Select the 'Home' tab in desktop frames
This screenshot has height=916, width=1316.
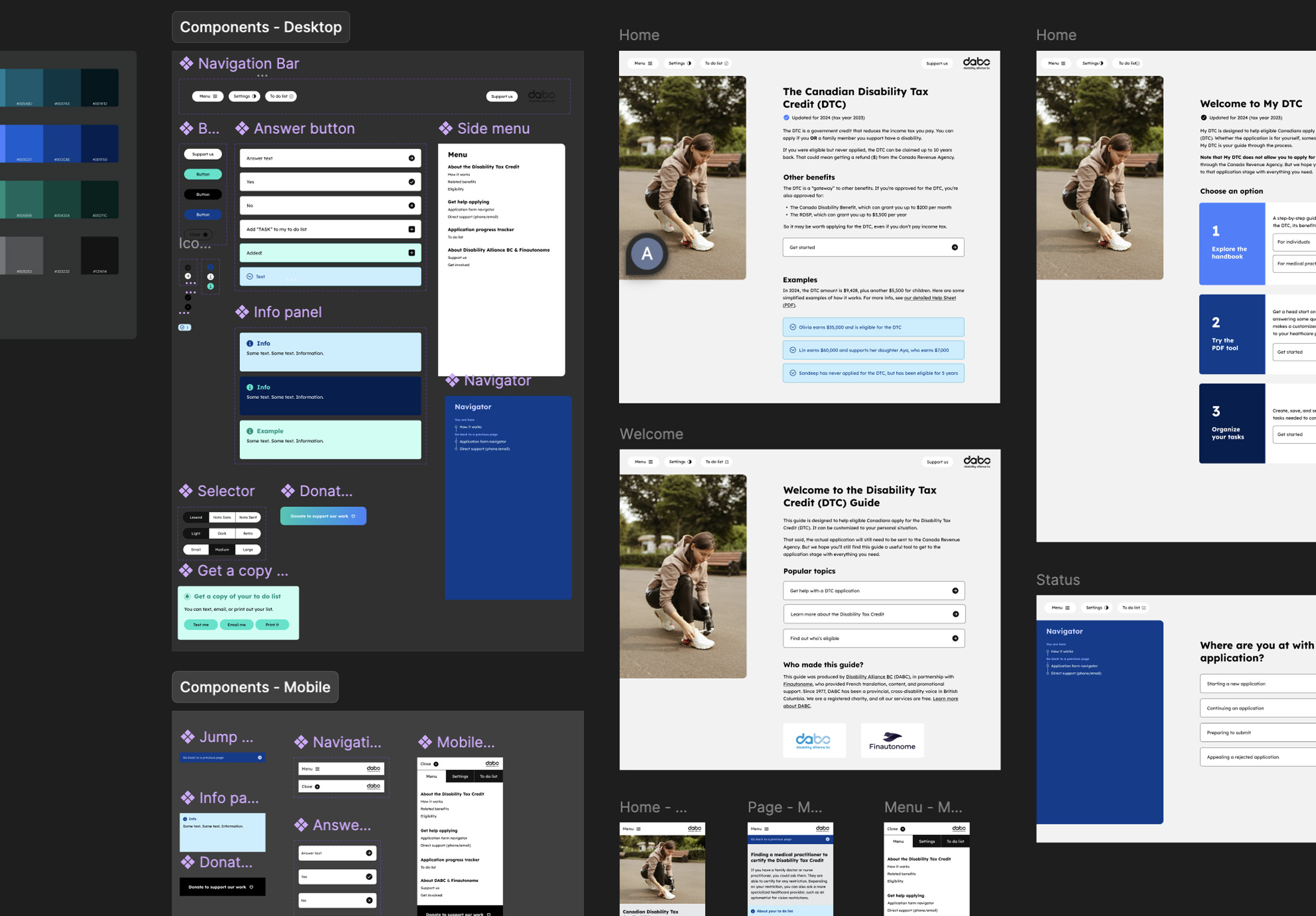(639, 34)
